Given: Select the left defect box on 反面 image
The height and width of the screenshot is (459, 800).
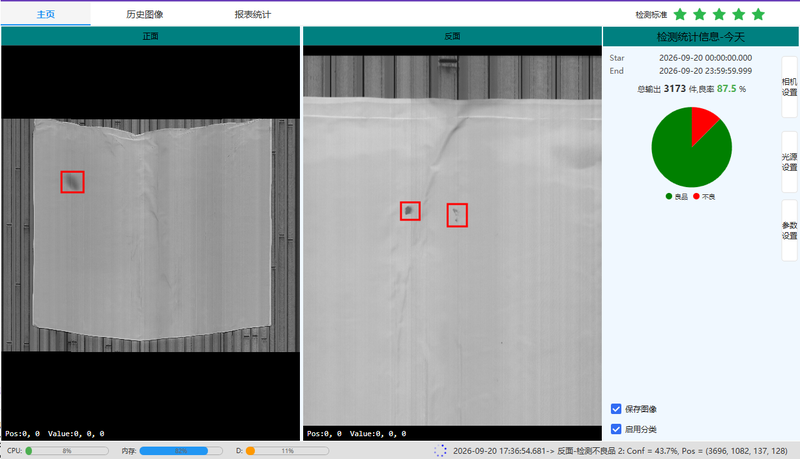Looking at the screenshot, I should coord(410,211).
